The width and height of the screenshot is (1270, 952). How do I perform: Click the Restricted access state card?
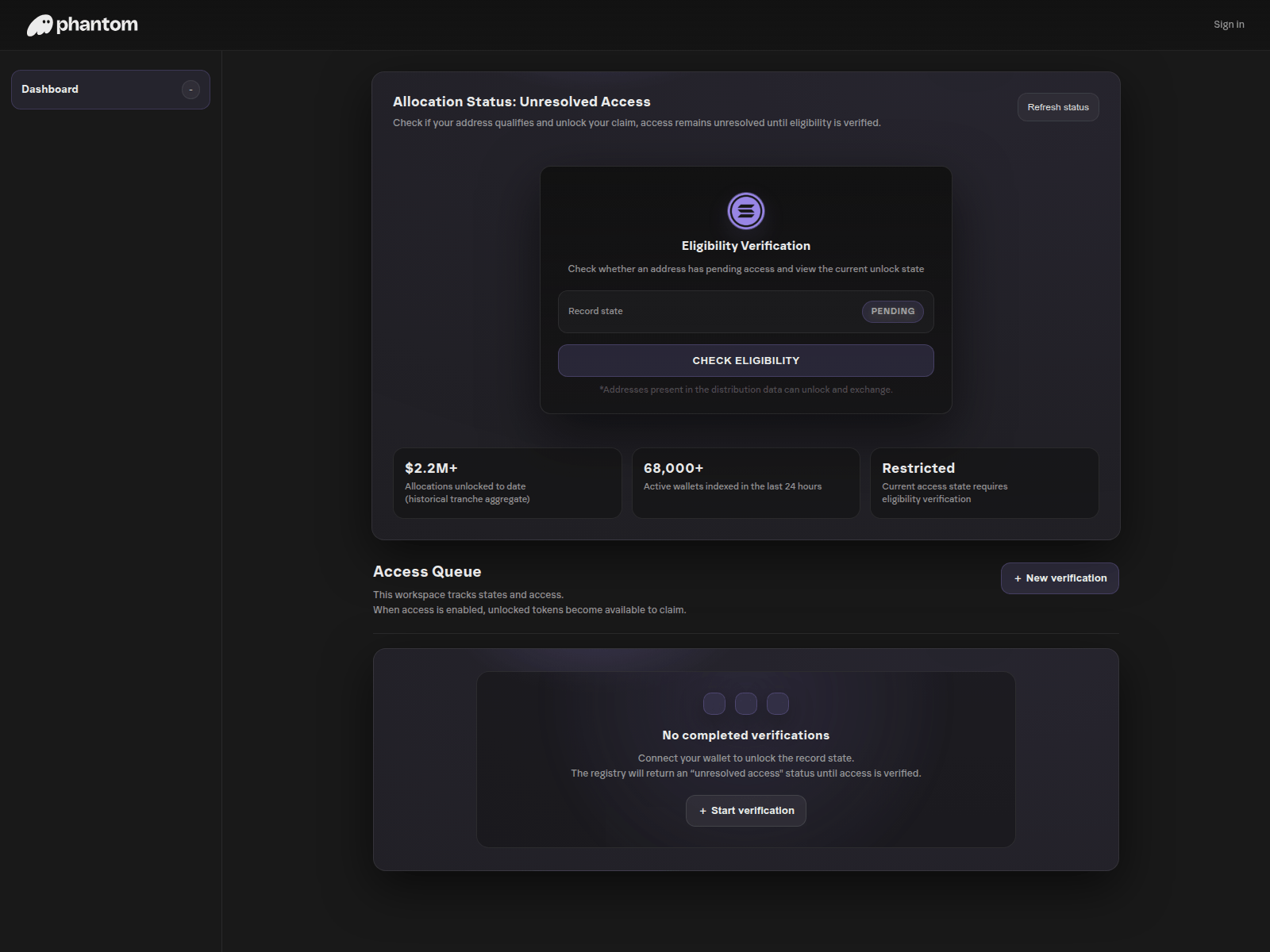pos(984,482)
